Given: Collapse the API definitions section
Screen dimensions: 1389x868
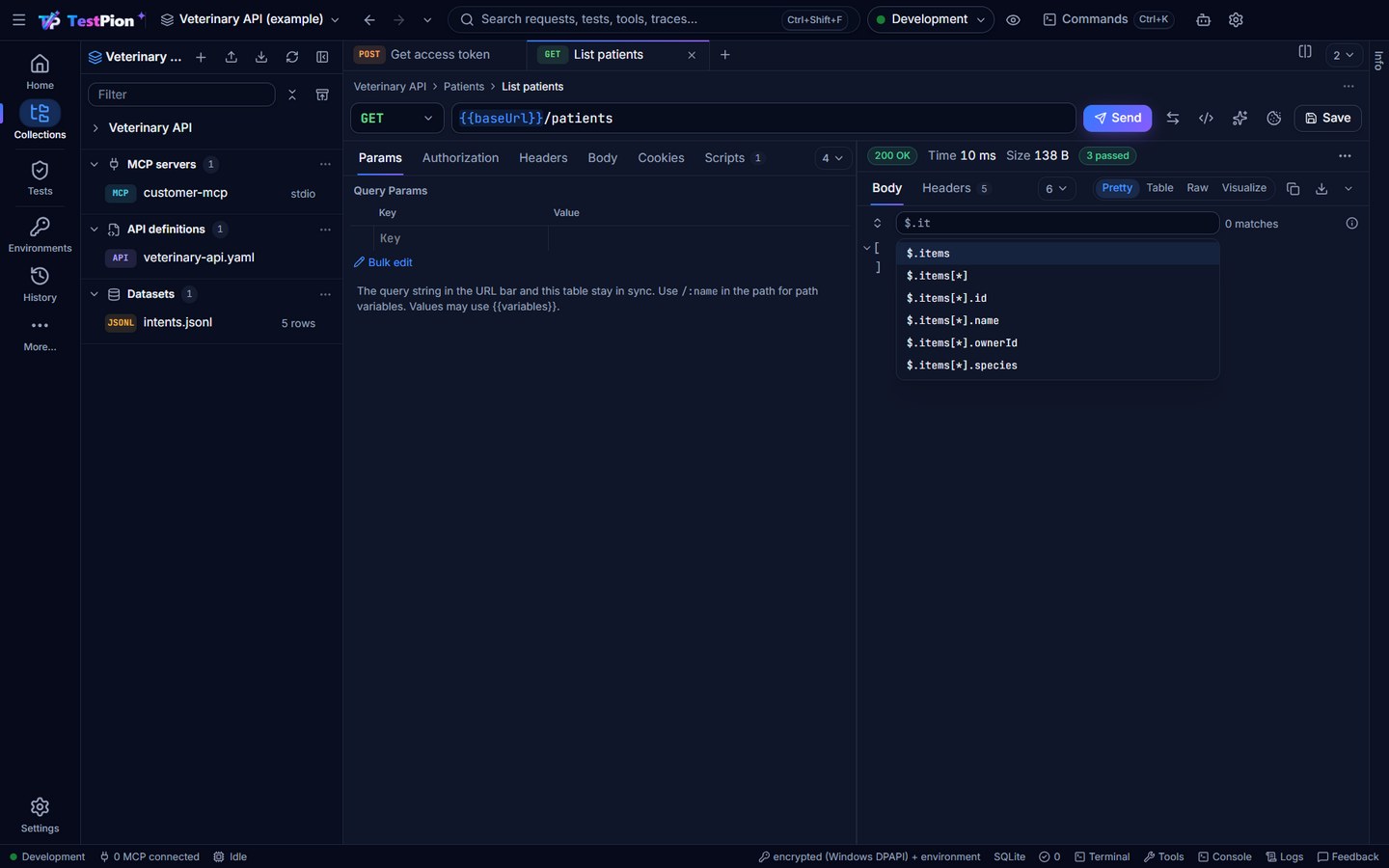Looking at the screenshot, I should pyautogui.click(x=94, y=230).
